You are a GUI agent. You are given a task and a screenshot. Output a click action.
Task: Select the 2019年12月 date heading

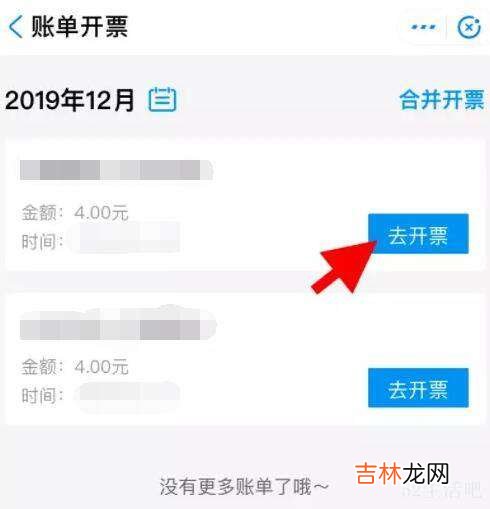(x=70, y=100)
